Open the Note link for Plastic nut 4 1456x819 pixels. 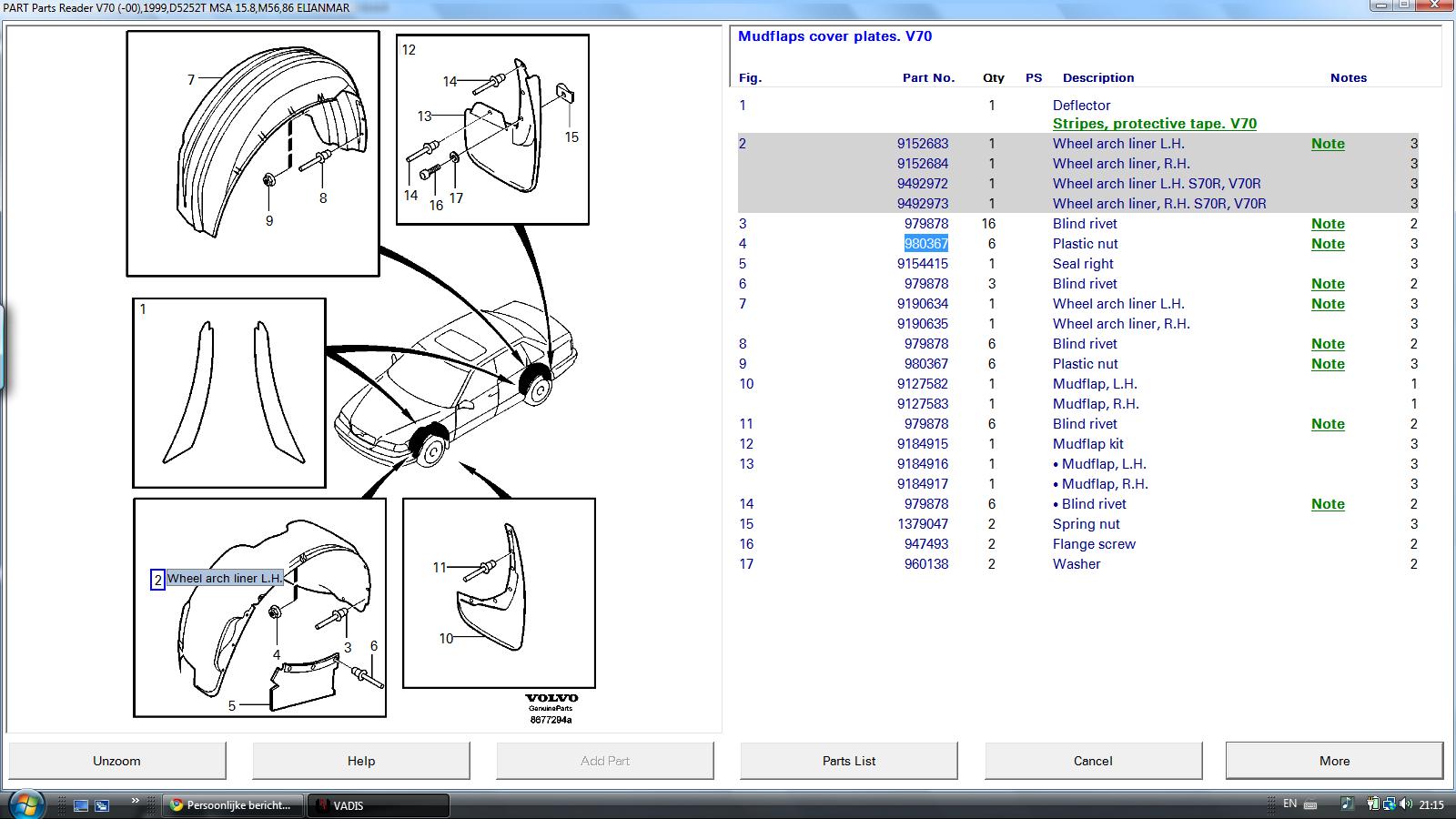pyautogui.click(x=1328, y=244)
